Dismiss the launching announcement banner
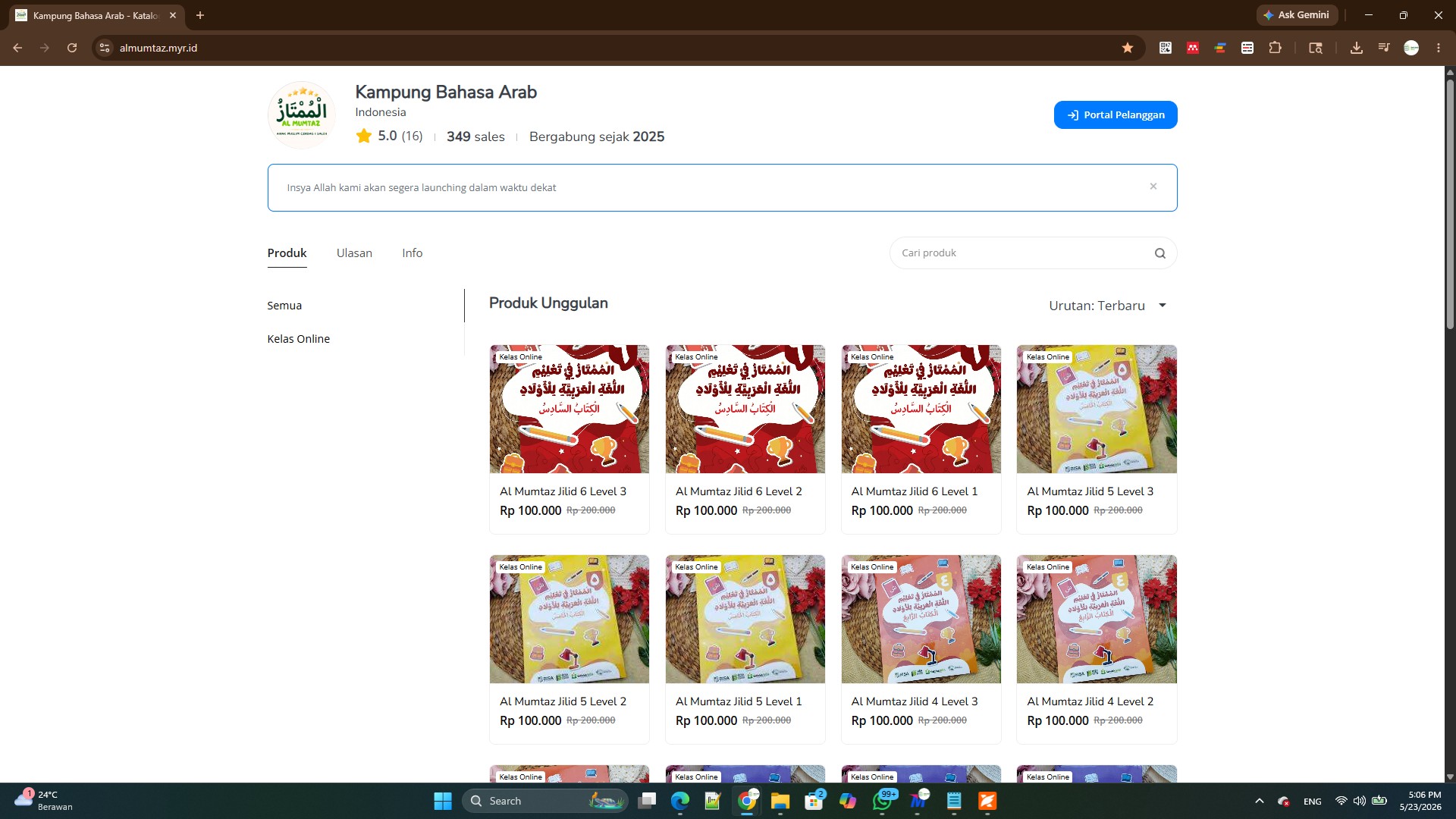This screenshot has height=819, width=1456. click(x=1153, y=187)
